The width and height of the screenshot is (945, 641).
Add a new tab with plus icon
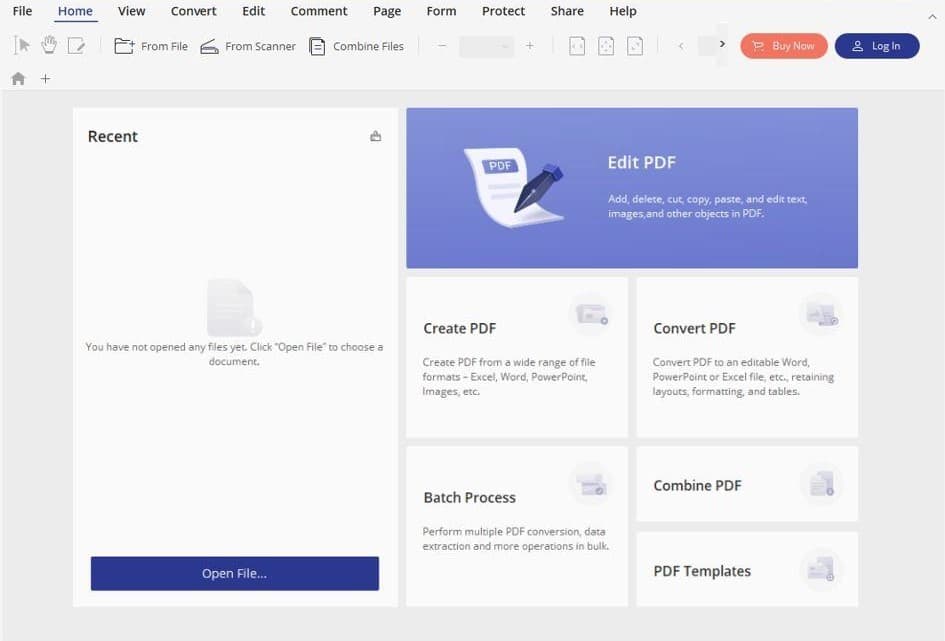click(45, 79)
